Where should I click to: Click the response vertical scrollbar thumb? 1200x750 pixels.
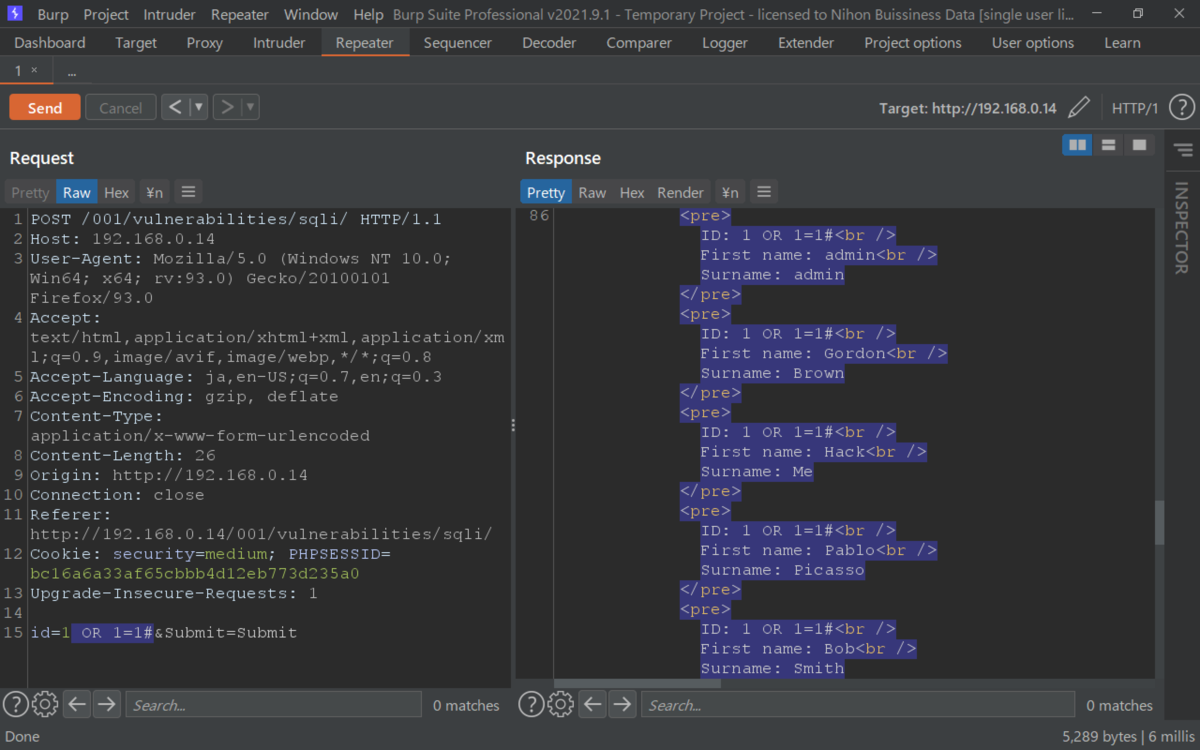[x=1159, y=522]
